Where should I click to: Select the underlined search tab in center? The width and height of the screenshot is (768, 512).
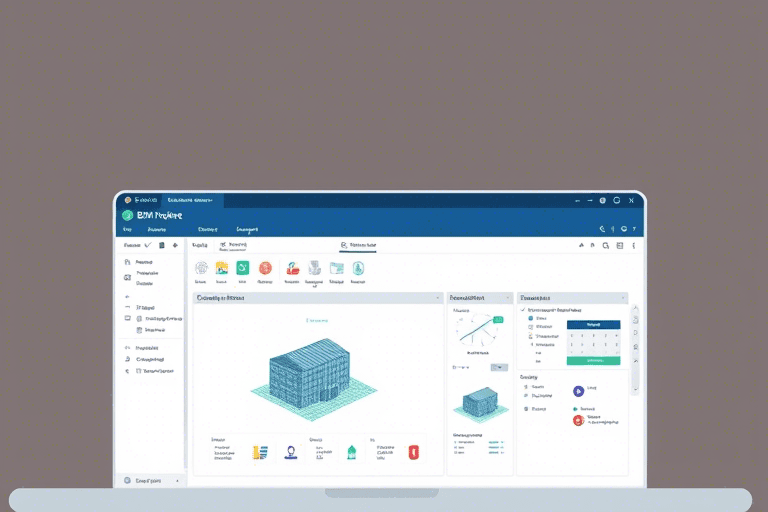(357, 244)
